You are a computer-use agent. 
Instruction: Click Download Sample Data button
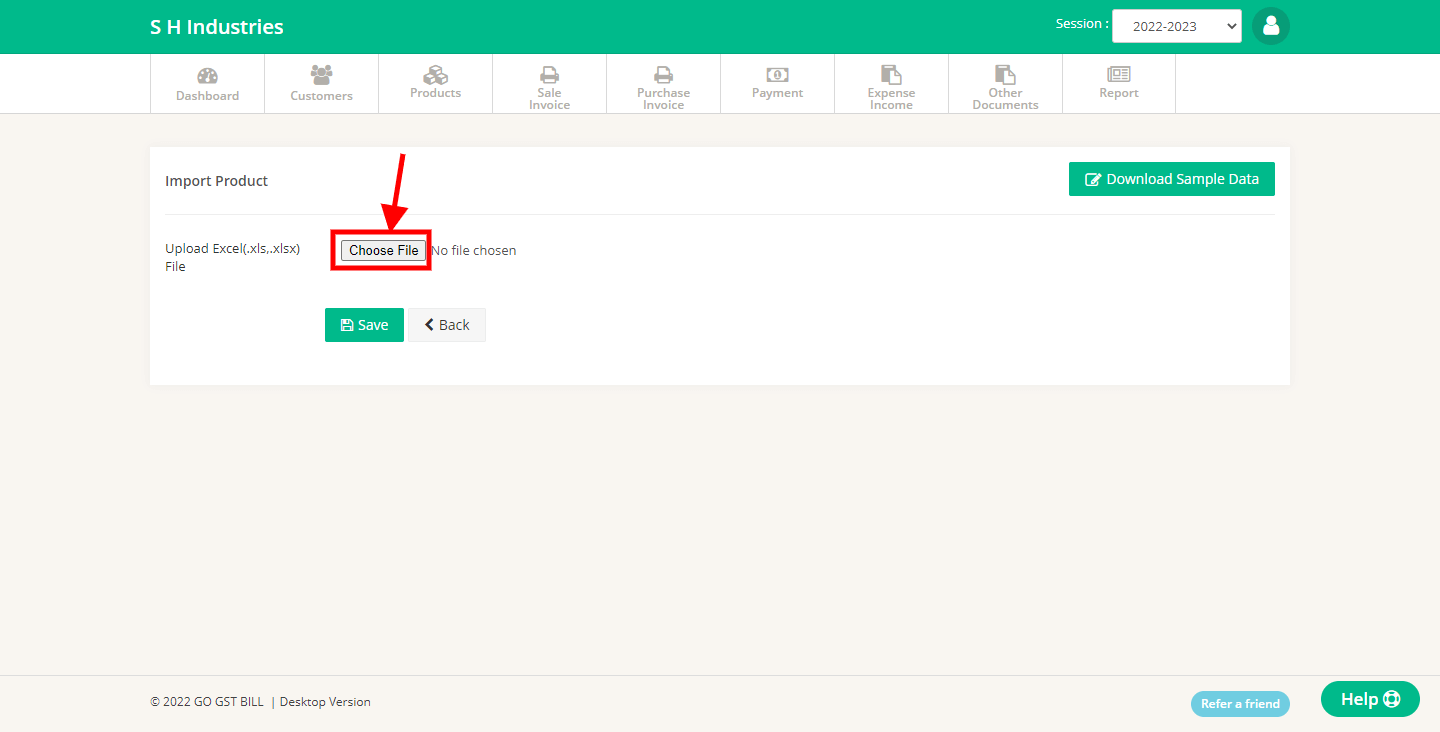pyautogui.click(x=1172, y=179)
